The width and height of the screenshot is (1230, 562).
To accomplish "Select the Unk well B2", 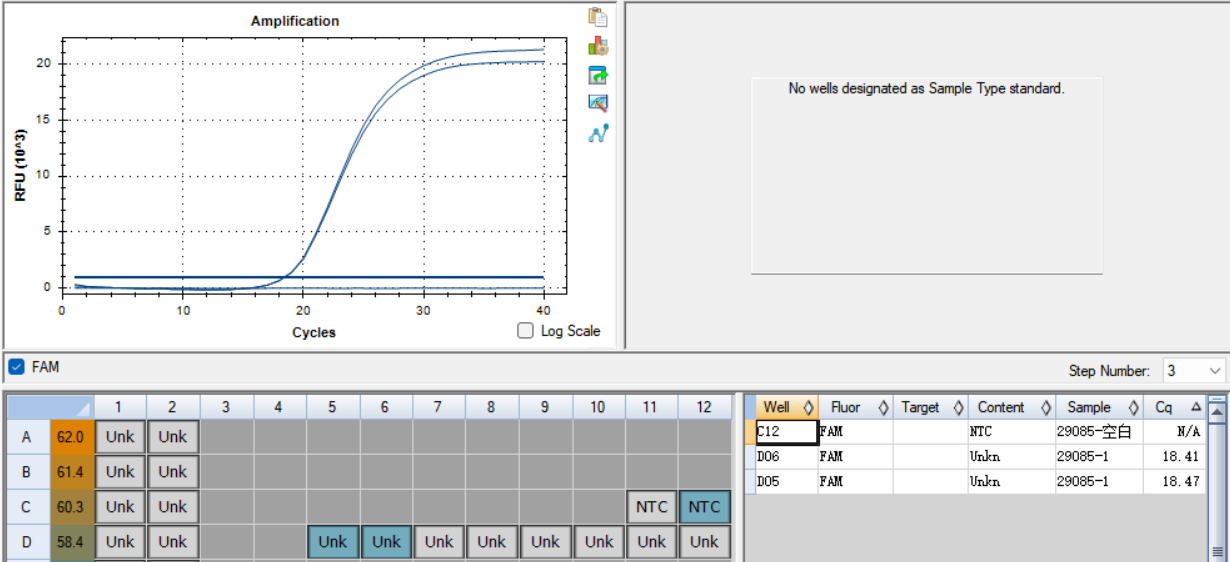I will pos(172,472).
